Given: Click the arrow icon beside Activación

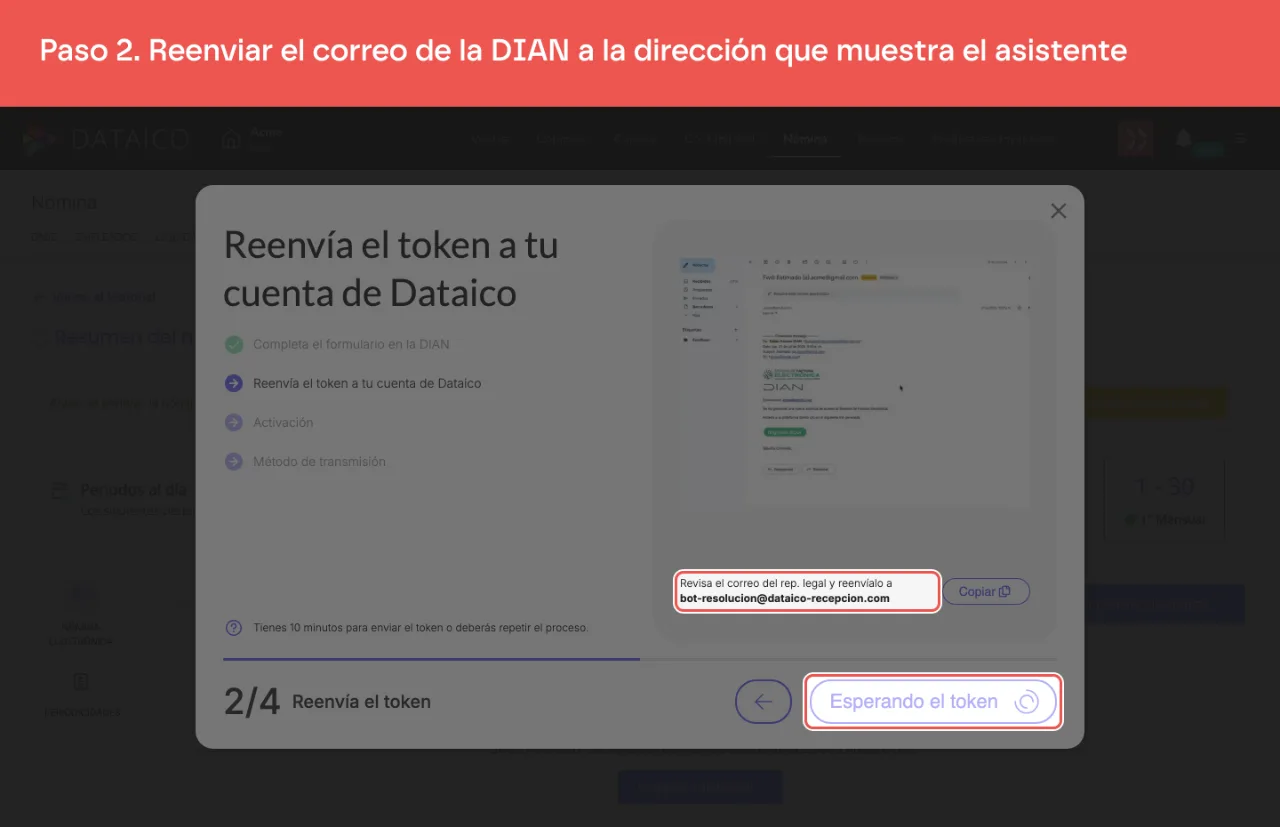Looking at the screenshot, I should (234, 422).
